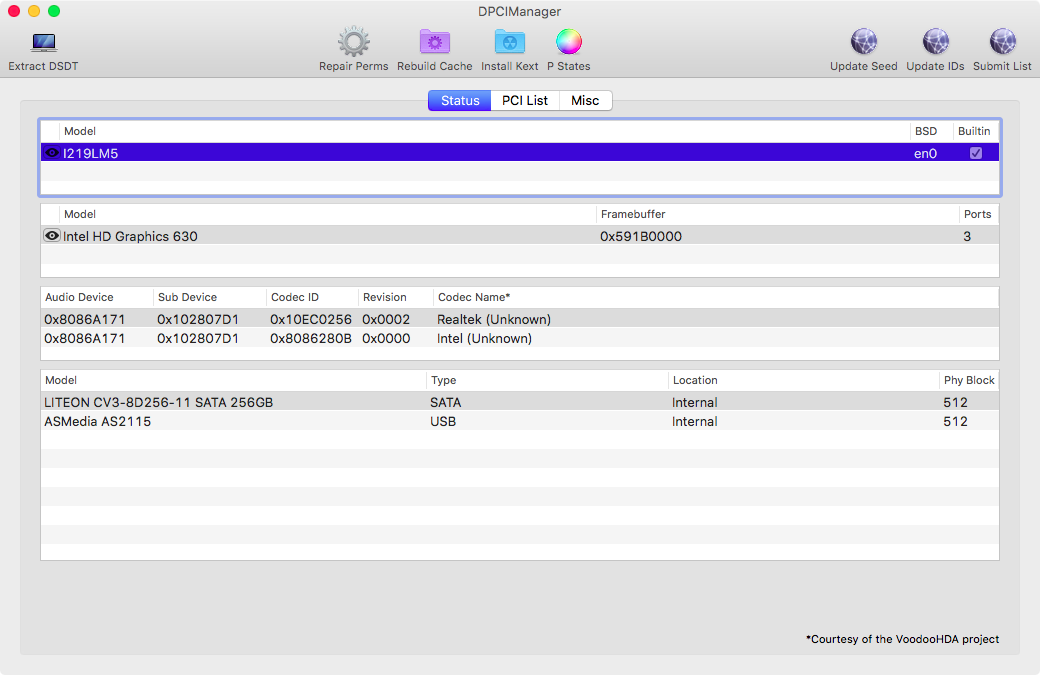The image size is (1040, 675).
Task: Select the Realtek (Unknown) audio codec row
Action: [x=494, y=319]
